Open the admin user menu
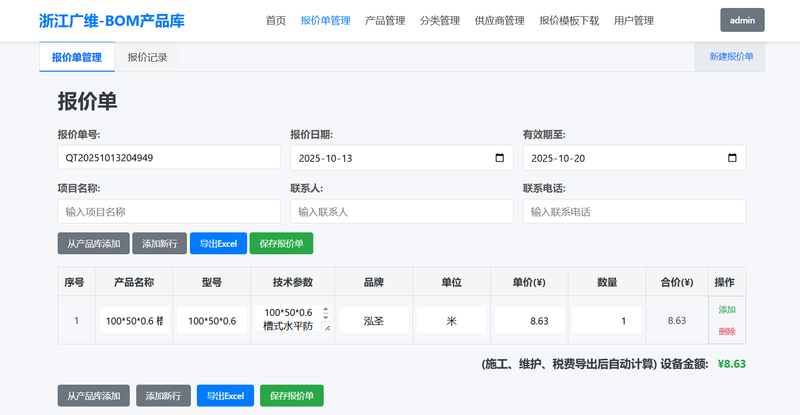The image size is (800, 415). 742,20
